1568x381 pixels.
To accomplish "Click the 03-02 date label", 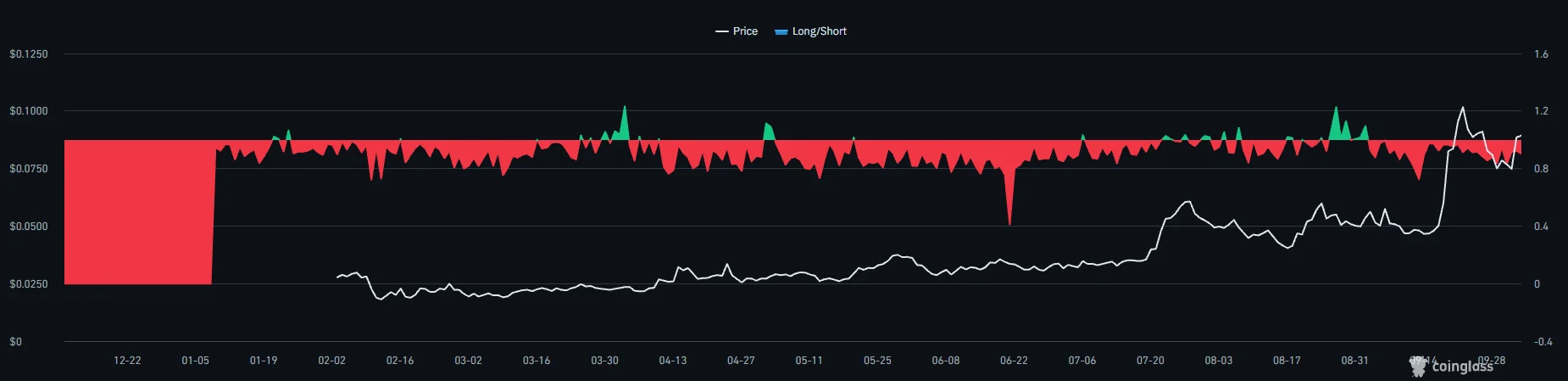I will pos(469,361).
